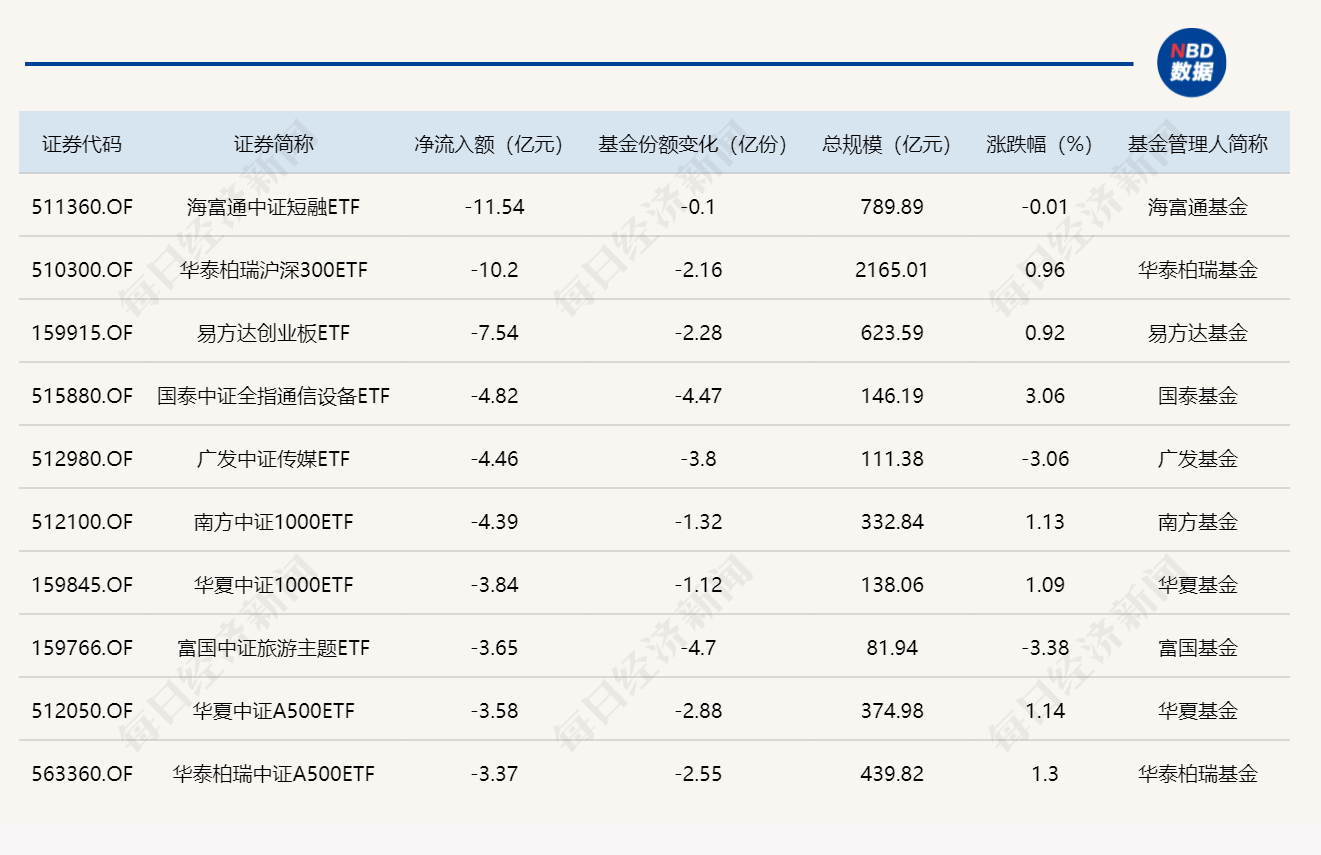This screenshot has width=1321, height=855.
Task: Click the 证券简称 column header
Action: (x=273, y=144)
